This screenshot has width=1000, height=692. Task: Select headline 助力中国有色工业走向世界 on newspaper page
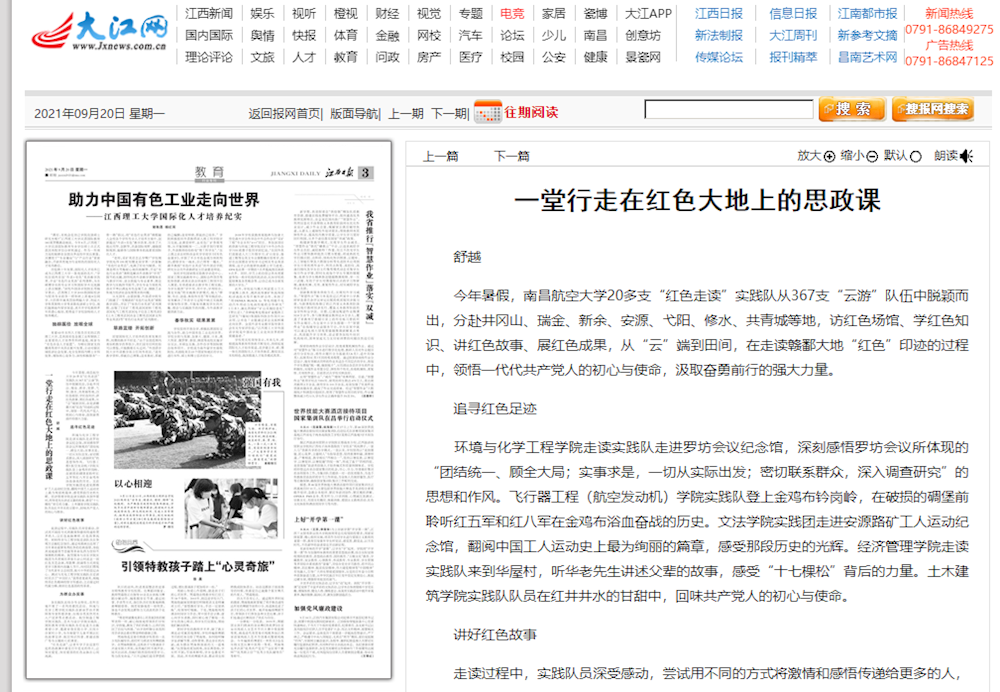click(x=163, y=200)
